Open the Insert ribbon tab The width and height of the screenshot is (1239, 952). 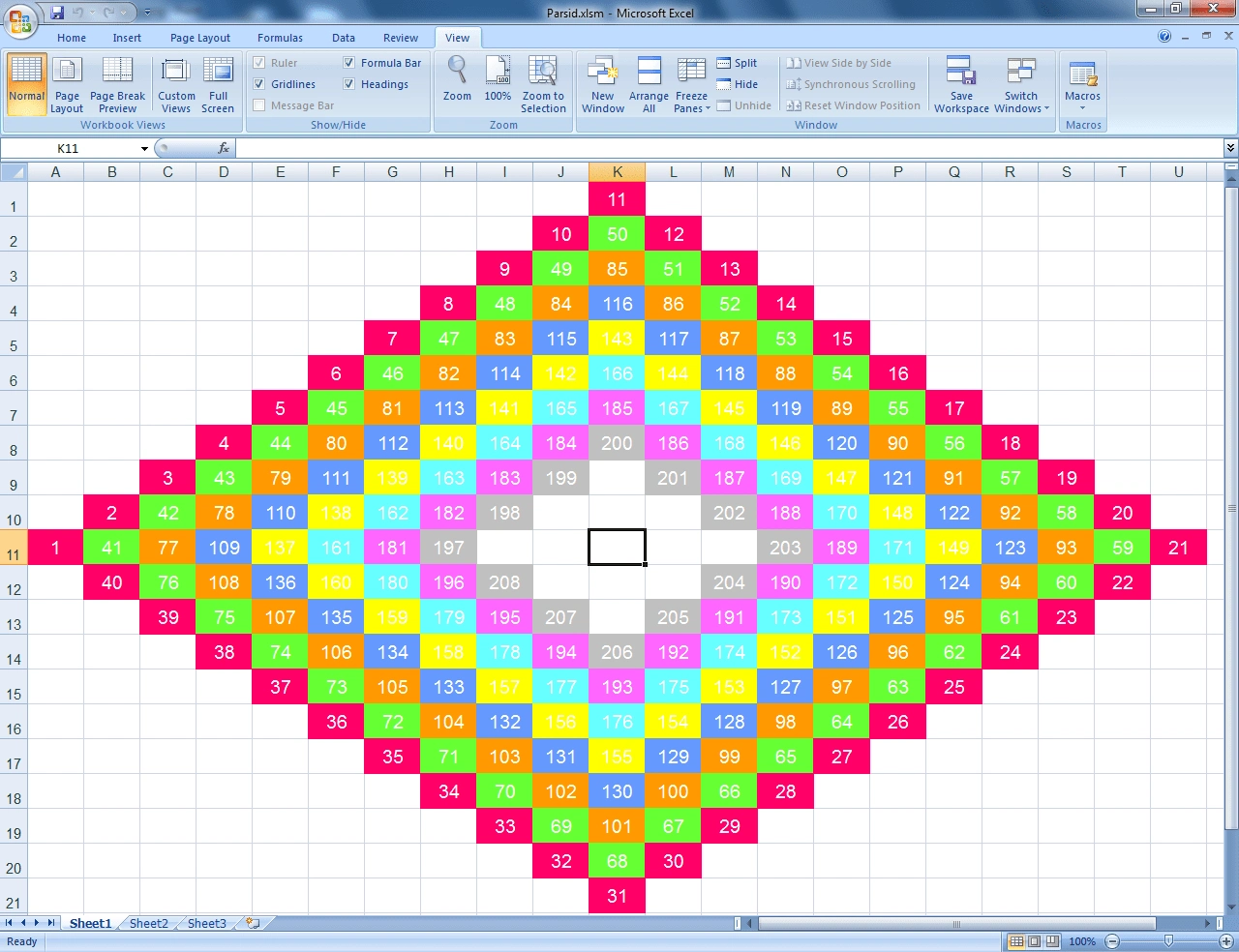127,38
